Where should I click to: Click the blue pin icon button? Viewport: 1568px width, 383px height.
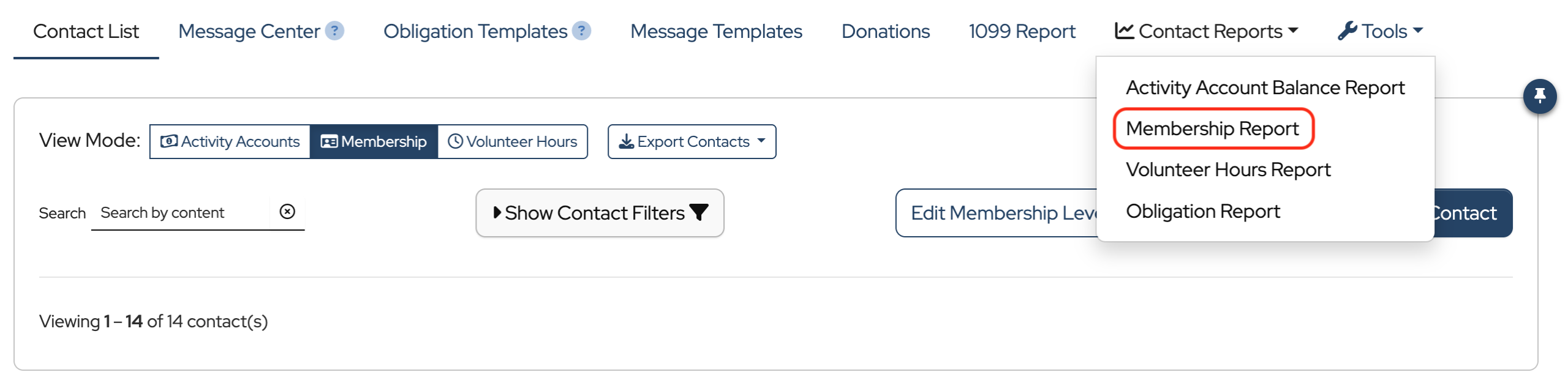pos(1539,96)
